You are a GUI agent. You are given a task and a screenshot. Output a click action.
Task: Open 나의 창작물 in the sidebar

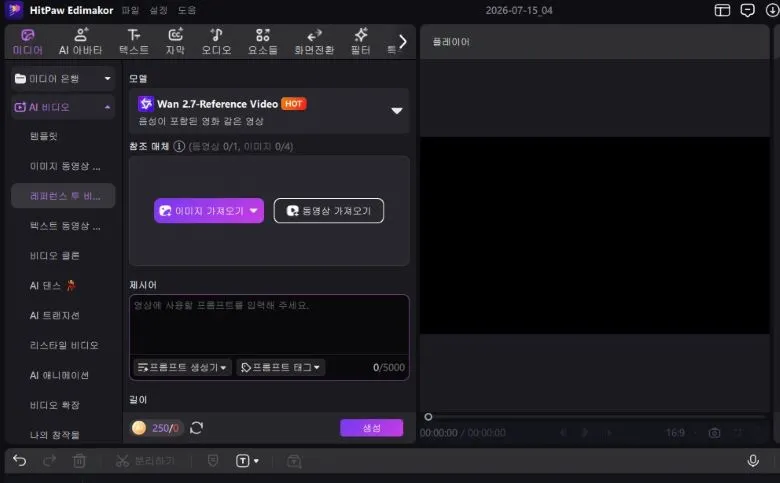[x=55, y=435]
